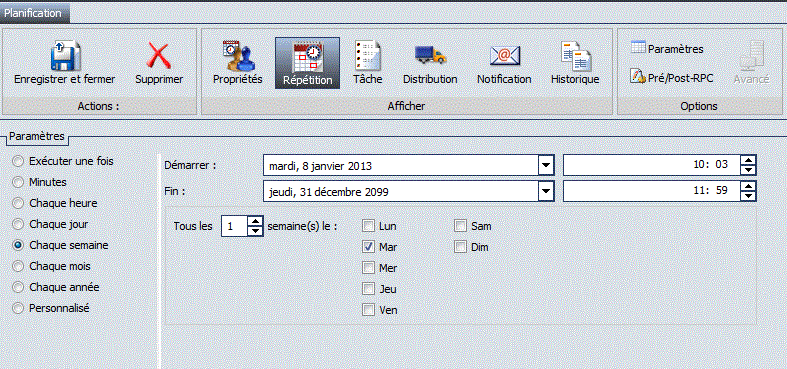Viewport: 787px width, 369px height.
Task: Open the Propriétés view icon
Action: (238, 55)
